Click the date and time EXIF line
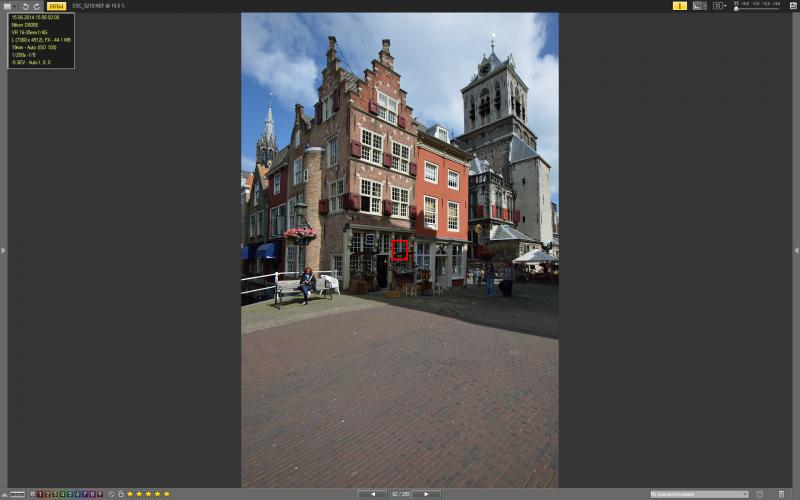The width and height of the screenshot is (800, 500). point(35,17)
